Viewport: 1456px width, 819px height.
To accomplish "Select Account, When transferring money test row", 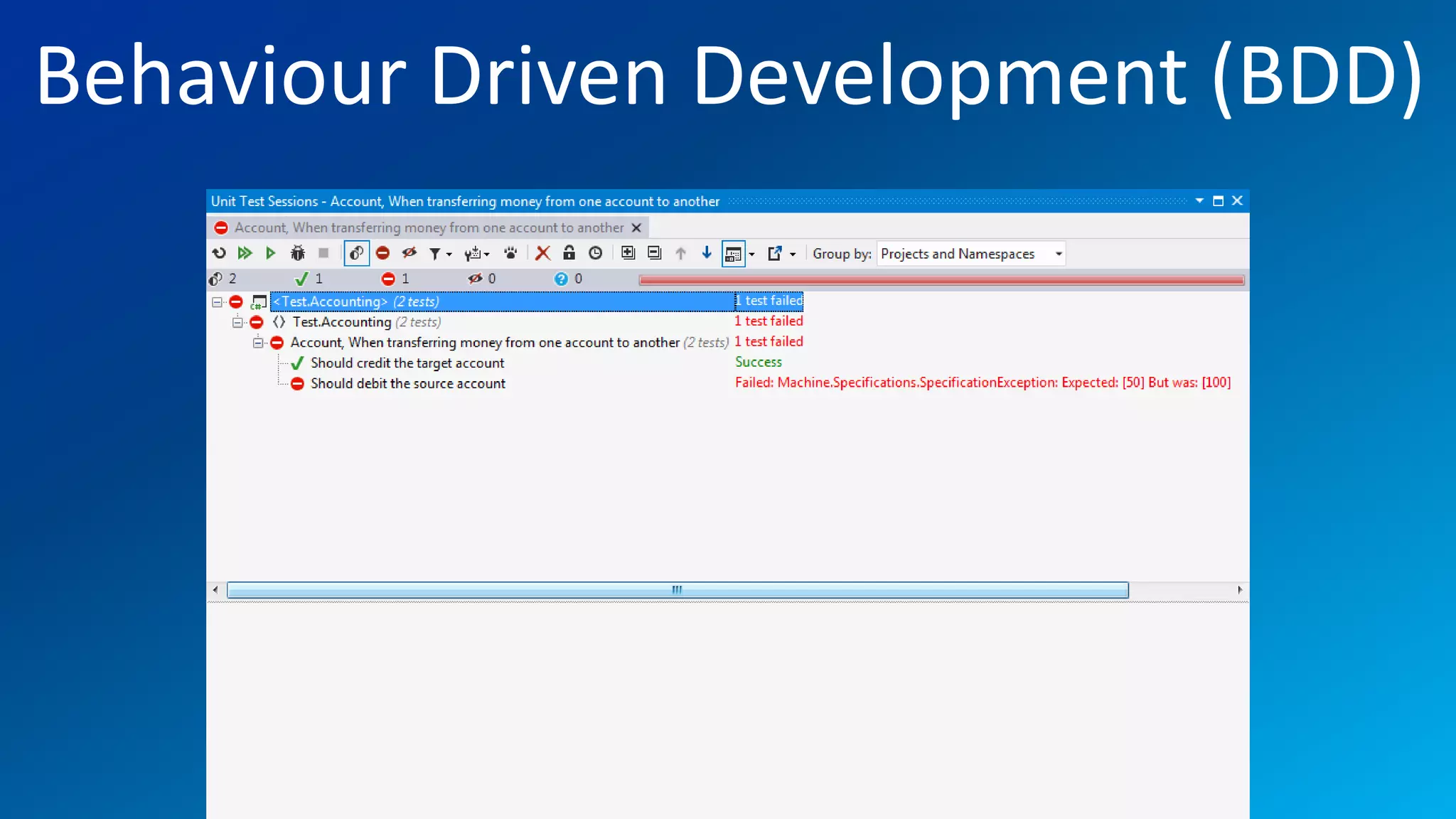I will (x=509, y=343).
